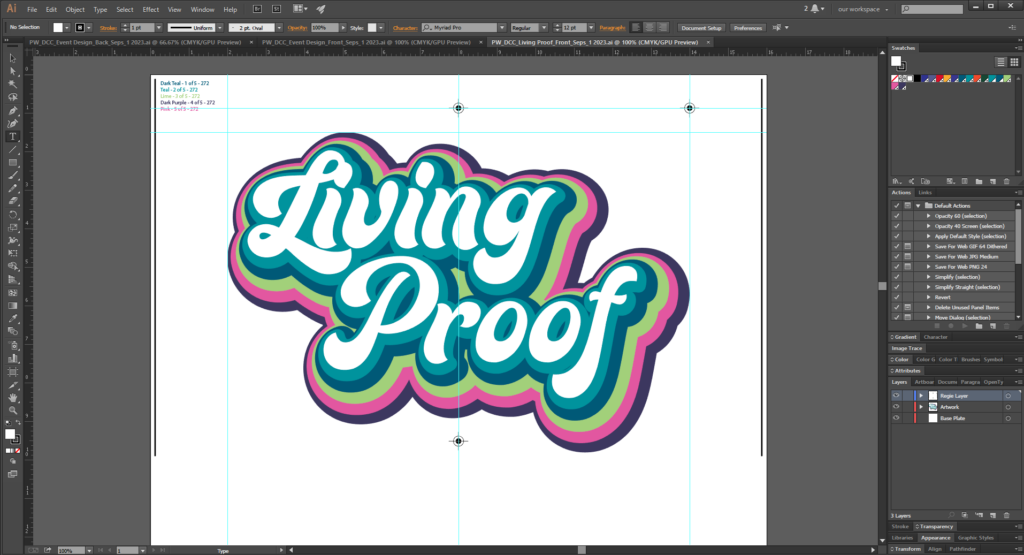Screen dimensions: 1024x555
Task: Toggle the Default Actions set checkmark
Action: tap(897, 206)
